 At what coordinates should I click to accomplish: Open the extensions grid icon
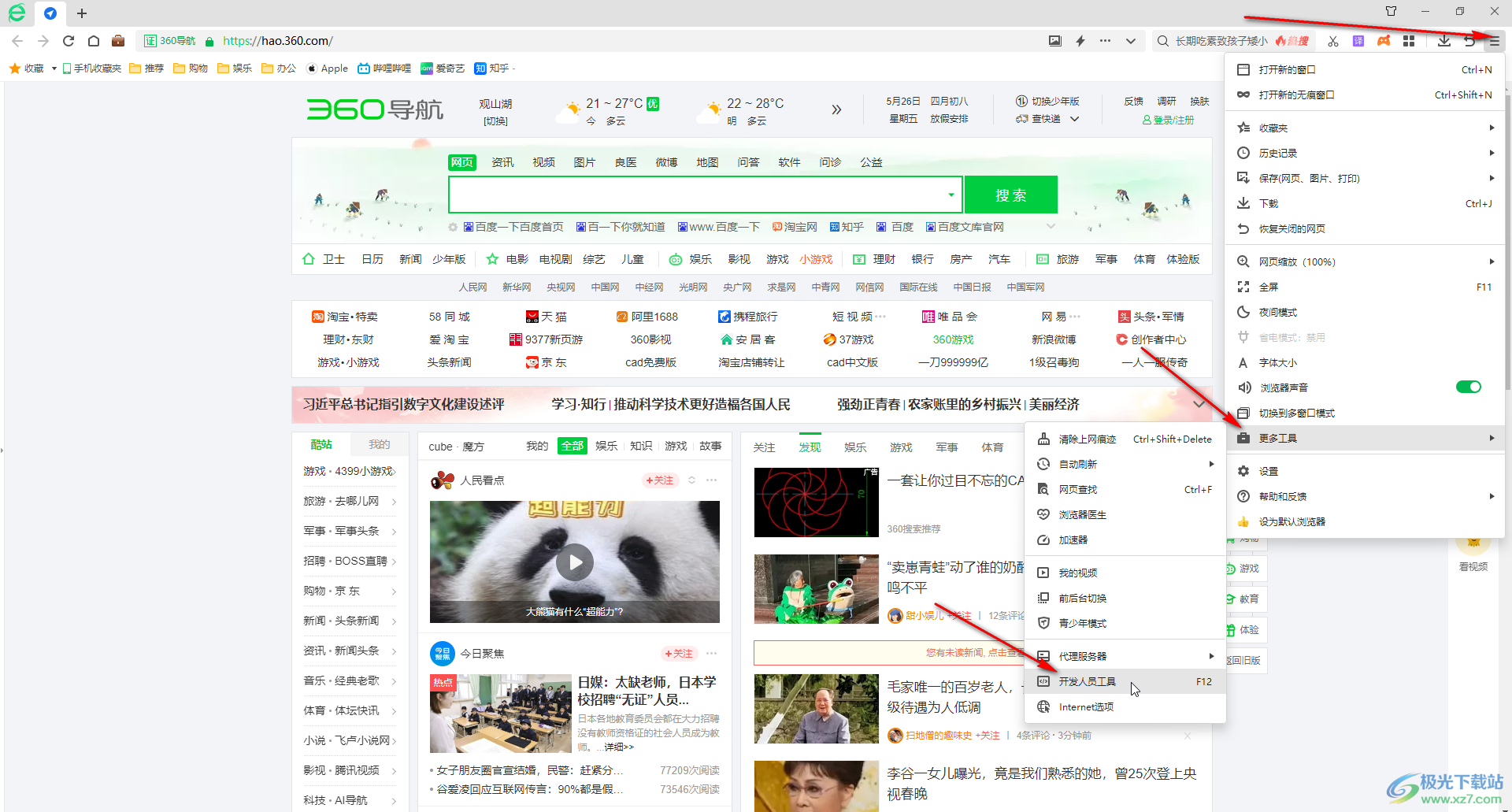[x=1409, y=41]
